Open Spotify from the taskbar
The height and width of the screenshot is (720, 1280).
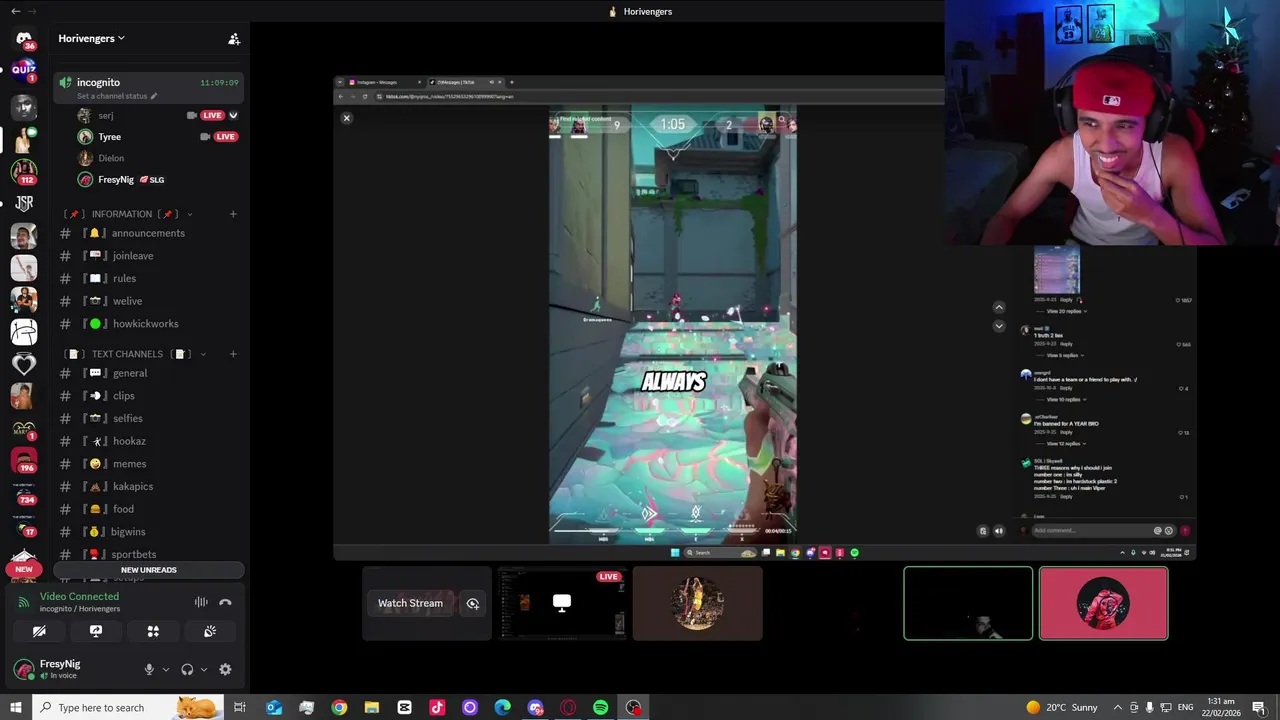[x=600, y=707]
